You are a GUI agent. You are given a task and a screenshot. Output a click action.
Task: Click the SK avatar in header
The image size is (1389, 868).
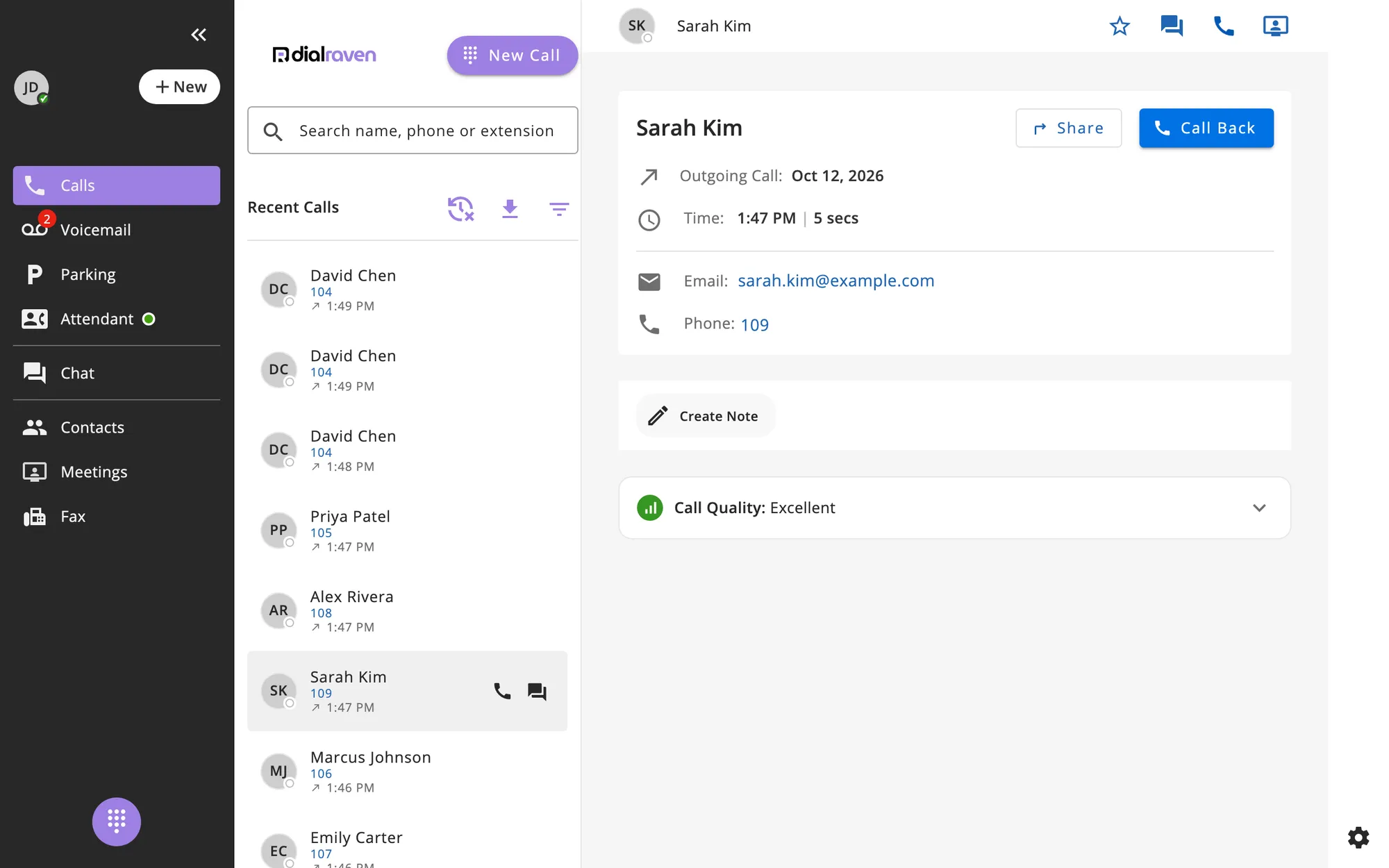pyautogui.click(x=637, y=26)
